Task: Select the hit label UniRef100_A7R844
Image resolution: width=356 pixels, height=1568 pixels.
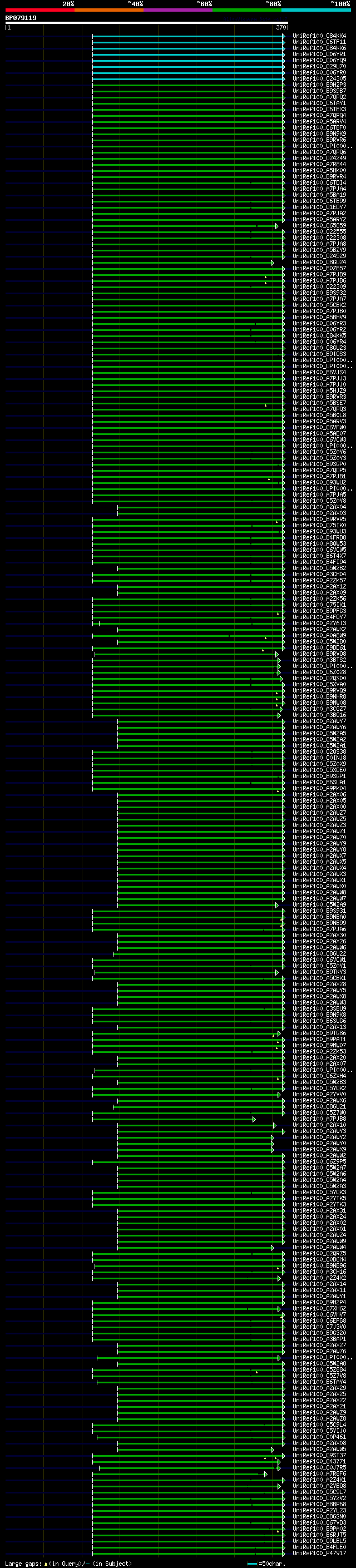Action: [x=319, y=164]
